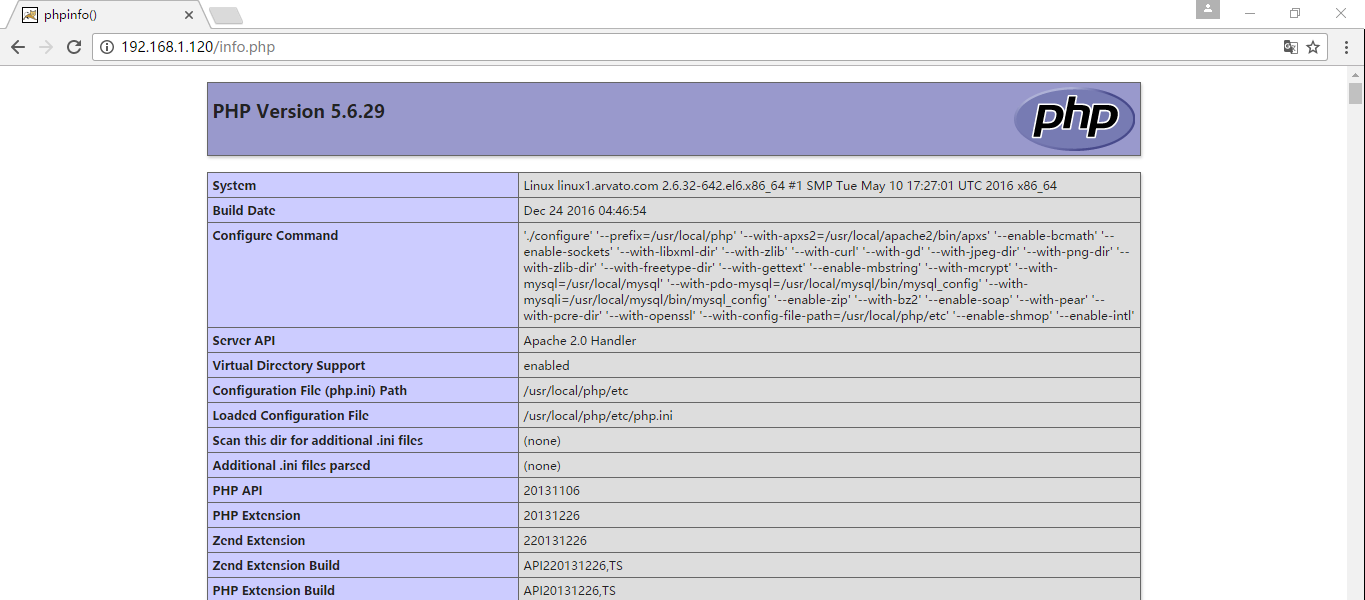Close the phpinfo() tab
This screenshot has width=1365, height=600.
[187, 15]
